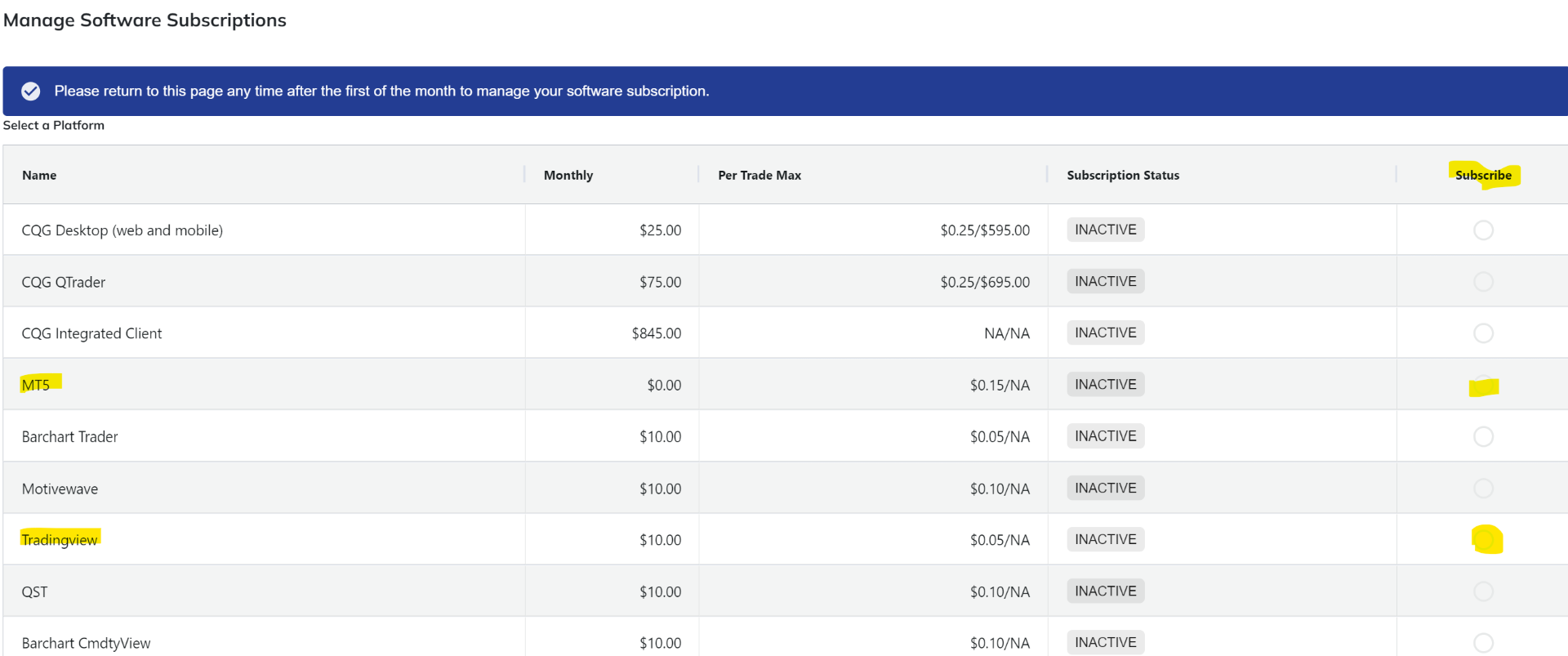
Task: Select the MT5 subscribe radio button
Action: point(1483,385)
